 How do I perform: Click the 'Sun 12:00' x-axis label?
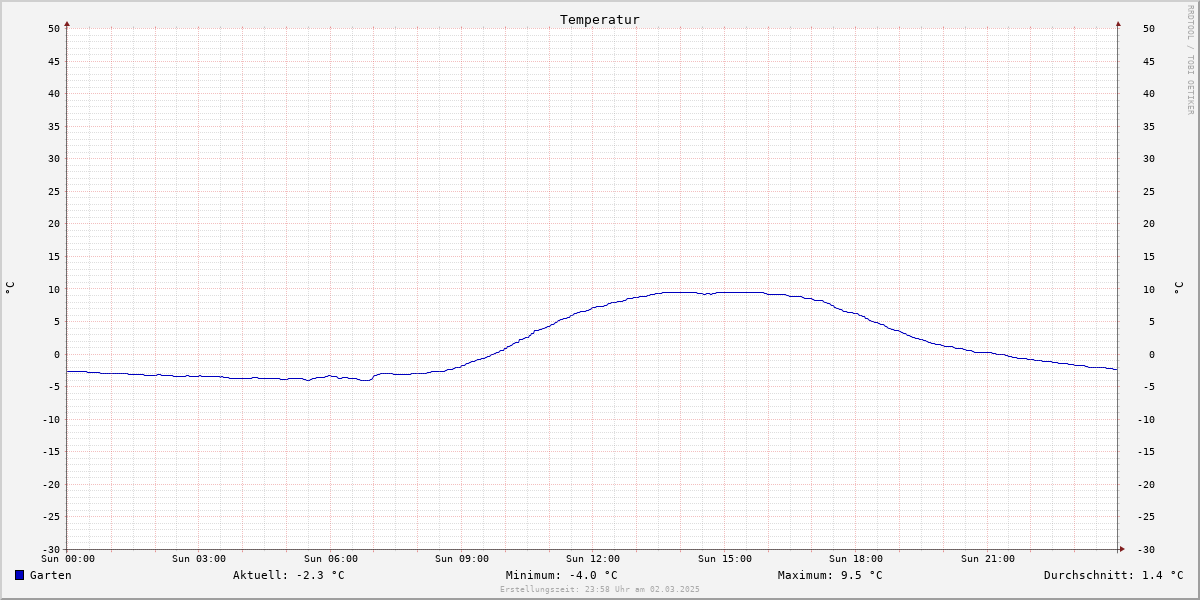pyautogui.click(x=593, y=559)
